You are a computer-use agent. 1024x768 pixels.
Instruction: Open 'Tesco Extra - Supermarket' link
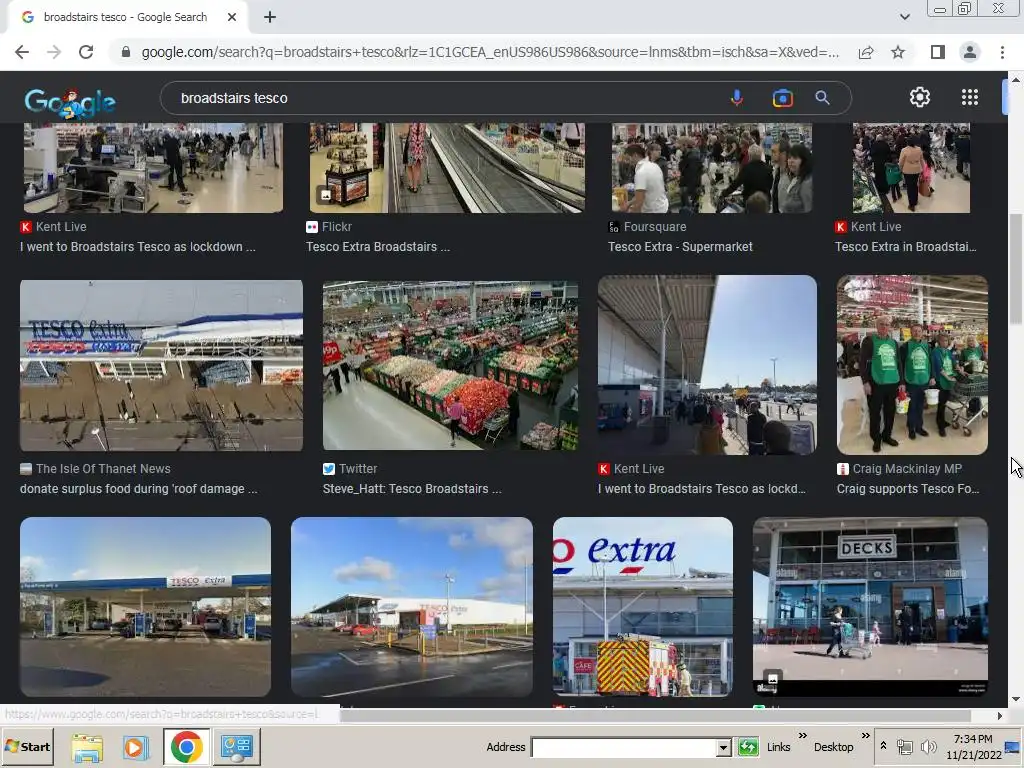point(680,247)
